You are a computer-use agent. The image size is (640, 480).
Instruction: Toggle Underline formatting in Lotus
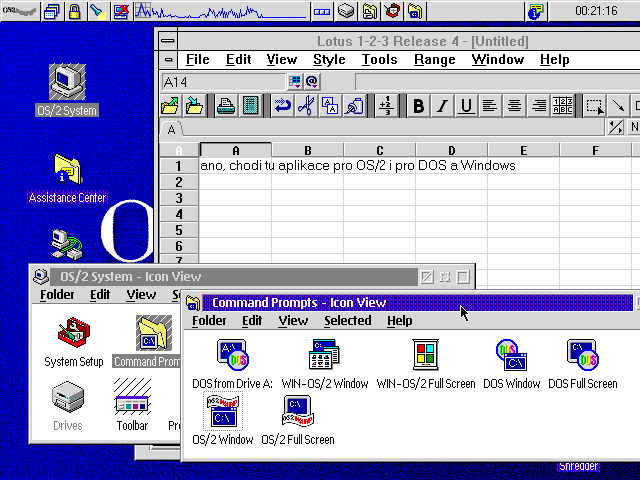click(x=466, y=106)
